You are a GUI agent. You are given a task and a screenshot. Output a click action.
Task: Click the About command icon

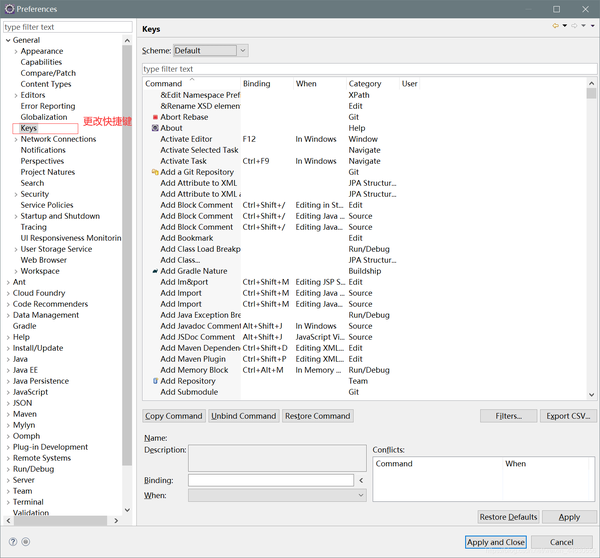[155, 128]
